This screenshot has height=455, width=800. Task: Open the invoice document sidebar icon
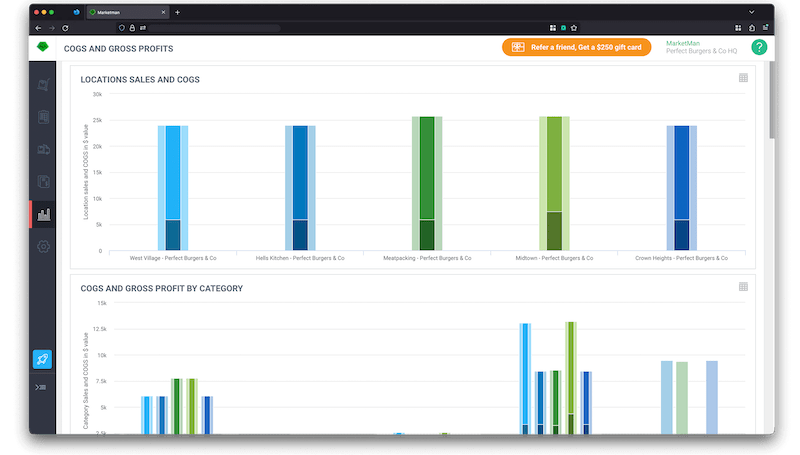pyautogui.click(x=43, y=181)
